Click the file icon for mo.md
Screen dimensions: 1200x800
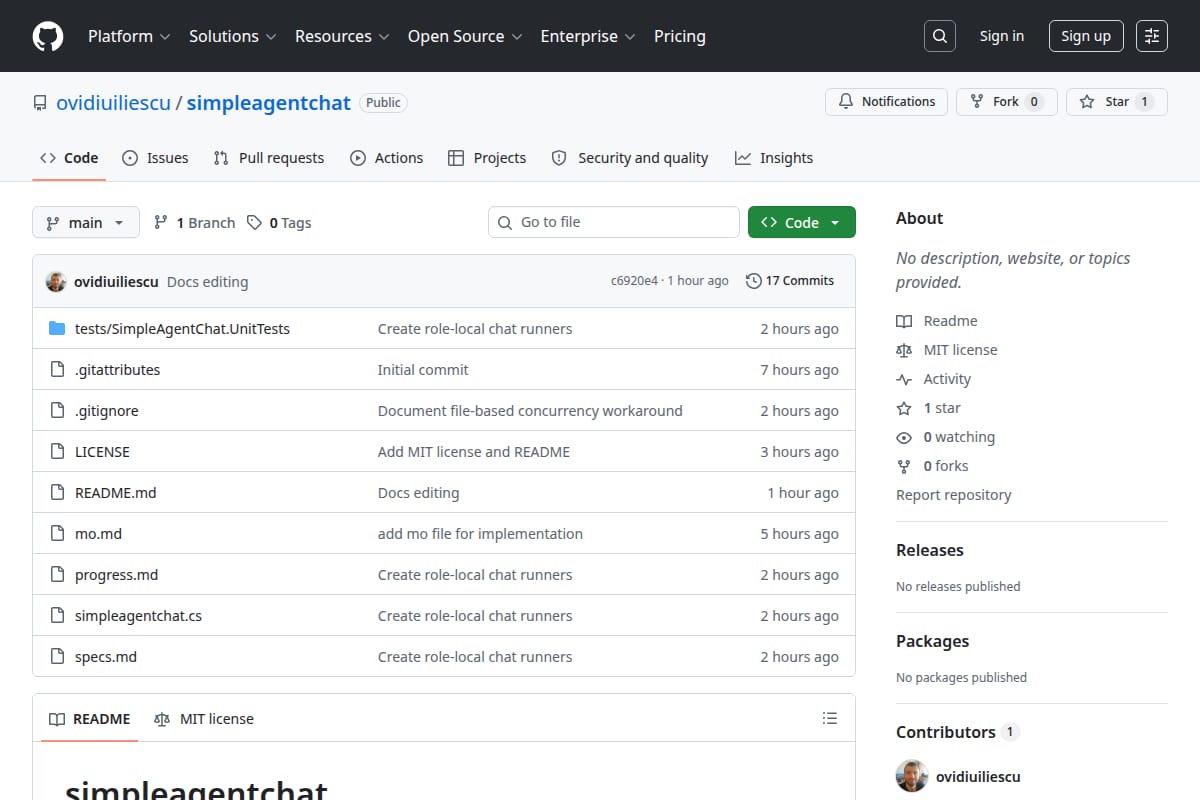57,534
